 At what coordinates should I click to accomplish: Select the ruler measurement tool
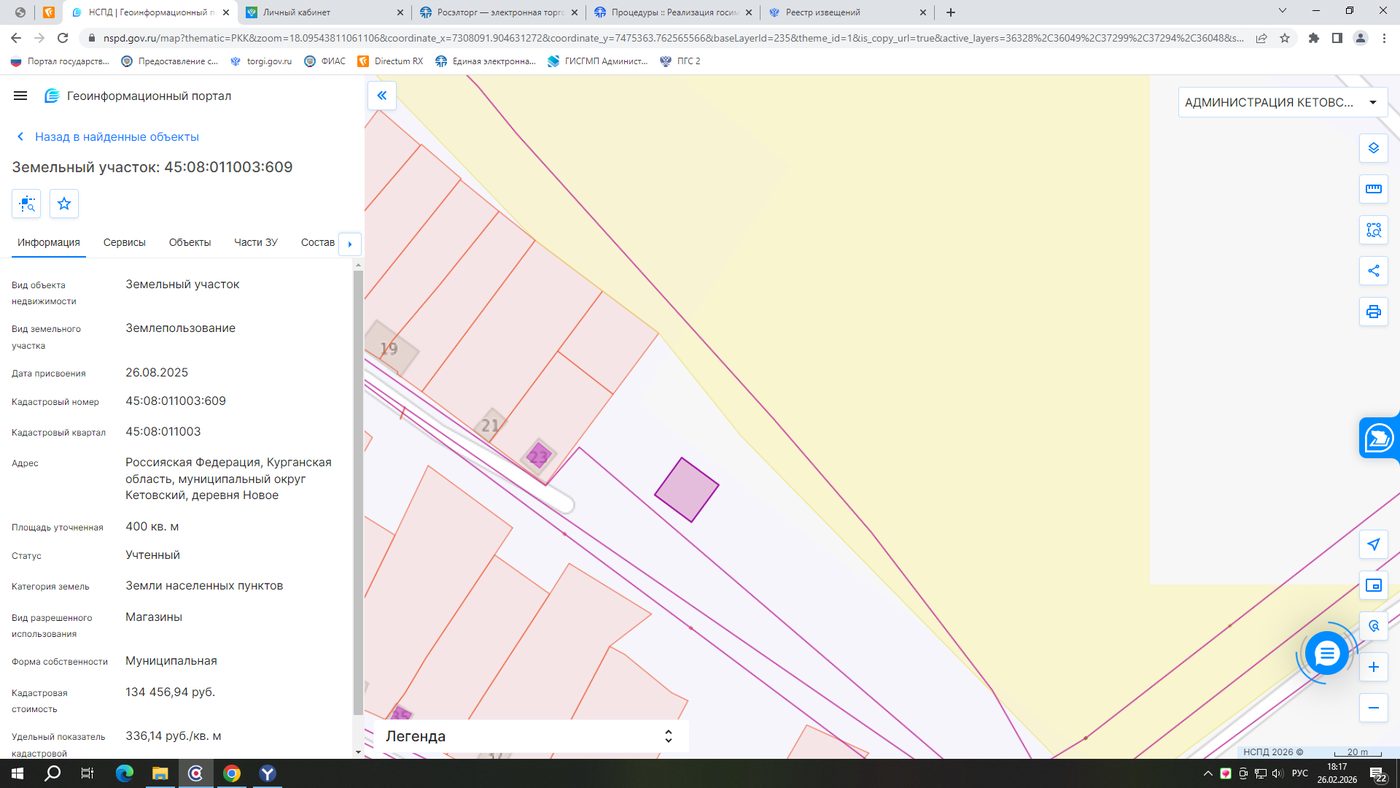(x=1373, y=189)
